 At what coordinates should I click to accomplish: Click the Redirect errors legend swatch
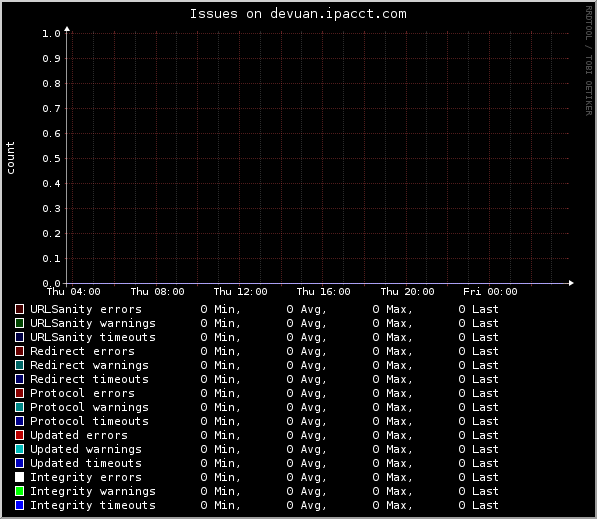pos(19,351)
